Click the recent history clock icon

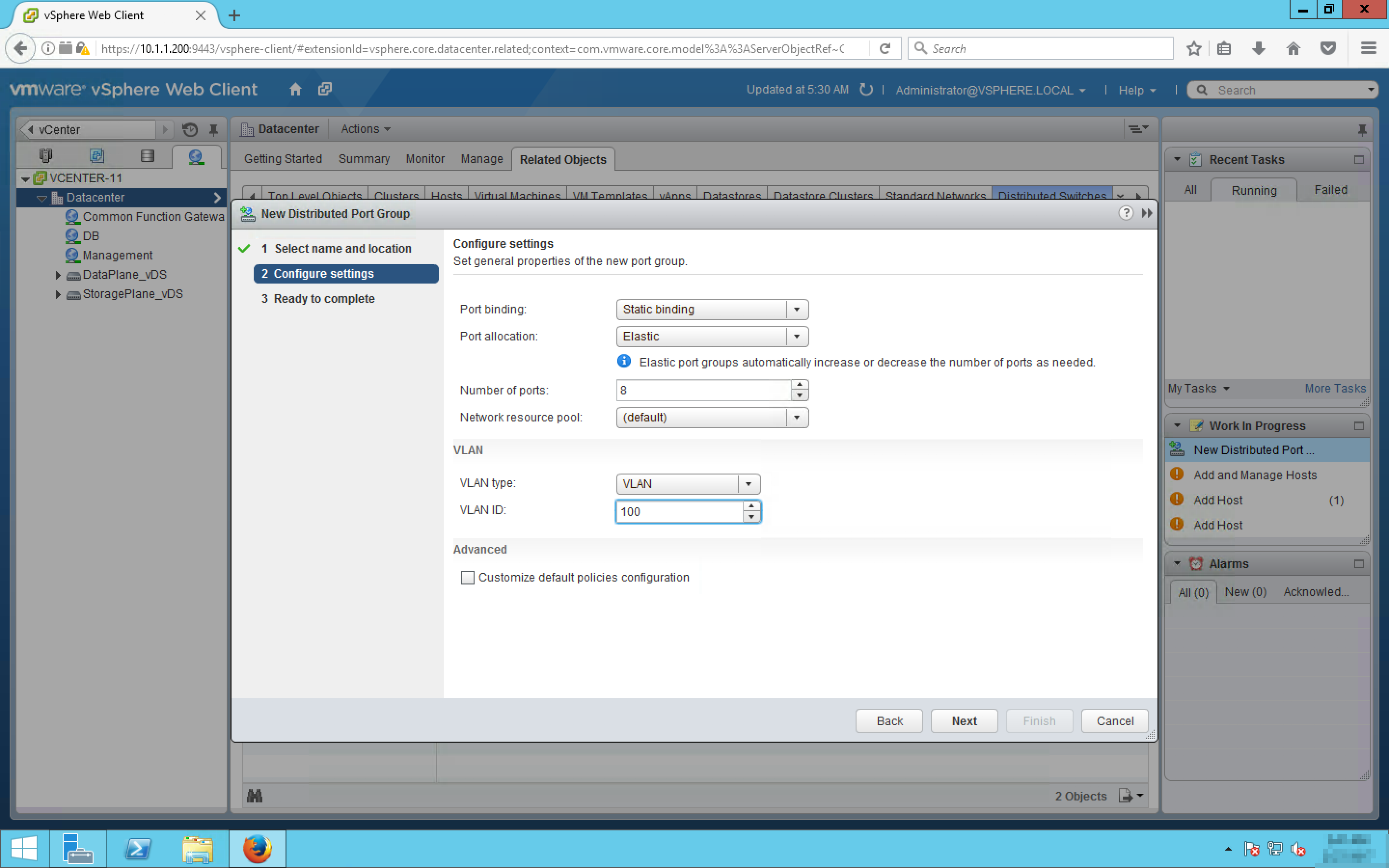190,130
